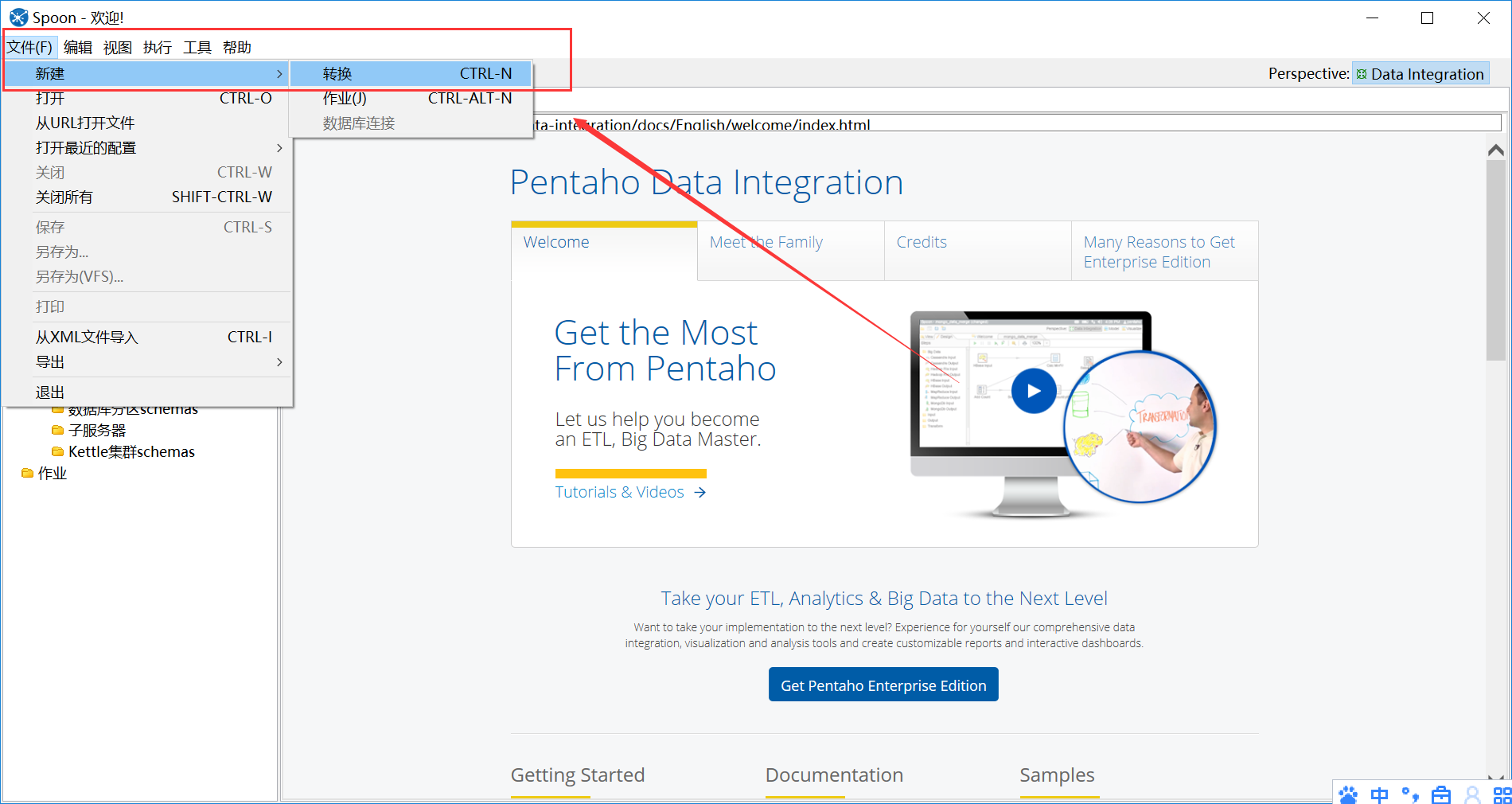Click 关闭 CTRL-W menu entry
The image size is (1512, 804).
tap(146, 172)
